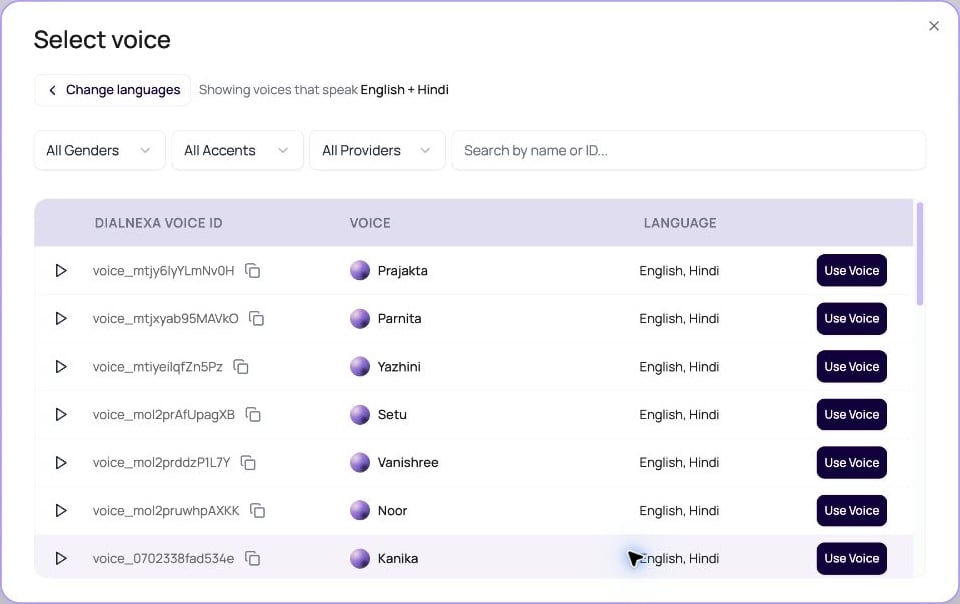Copy voice ID voice_mtjxyab95MAVkO
This screenshot has width=960, height=604.
257,318
